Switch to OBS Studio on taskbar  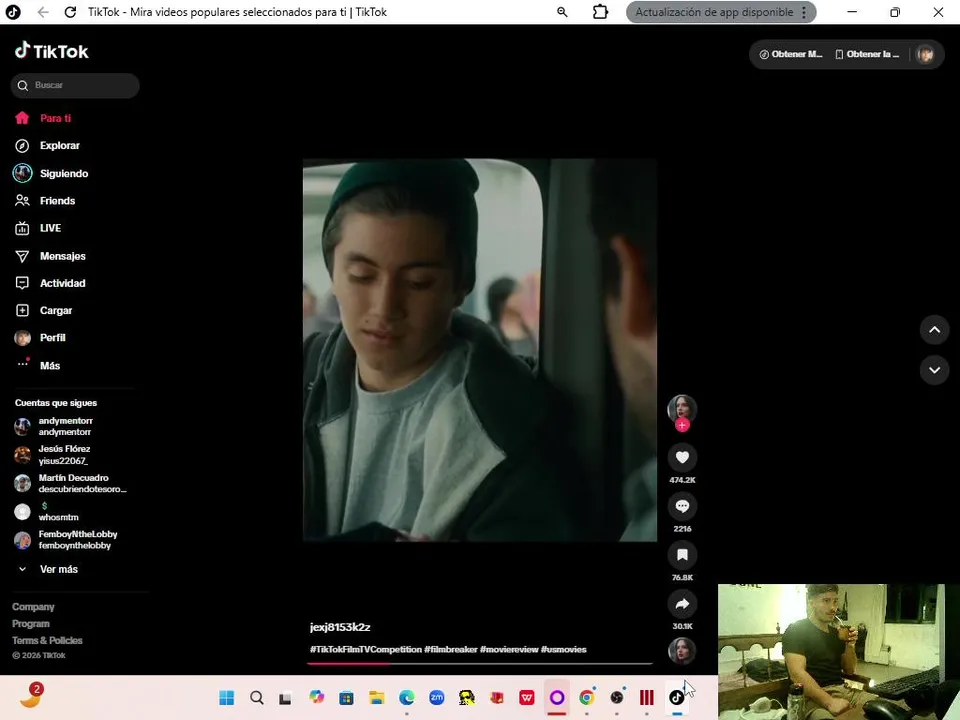[617, 697]
